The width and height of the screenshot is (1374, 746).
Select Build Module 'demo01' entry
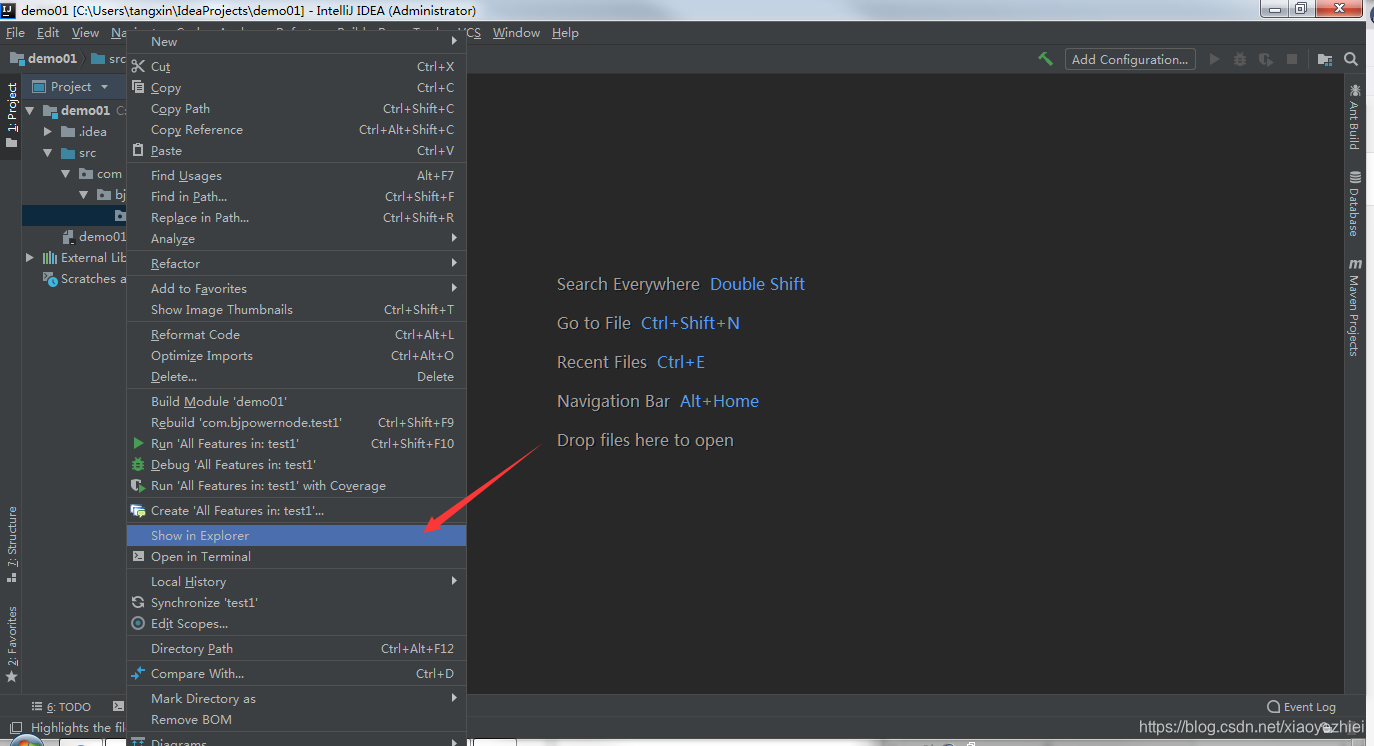[x=296, y=402]
